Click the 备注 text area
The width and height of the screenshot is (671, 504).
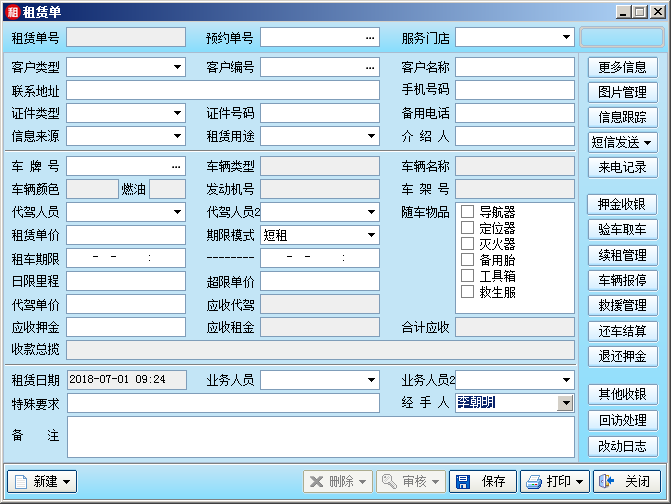point(321,437)
